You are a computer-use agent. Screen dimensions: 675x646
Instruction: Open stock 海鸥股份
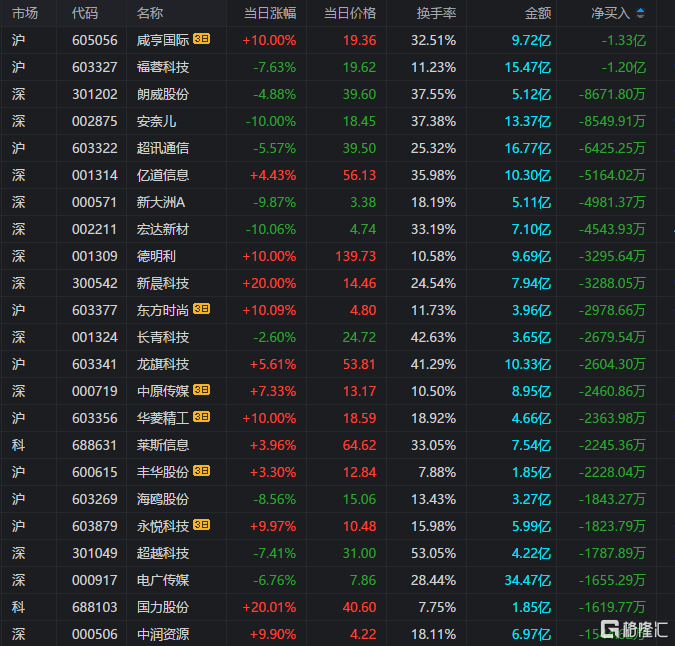click(x=163, y=499)
